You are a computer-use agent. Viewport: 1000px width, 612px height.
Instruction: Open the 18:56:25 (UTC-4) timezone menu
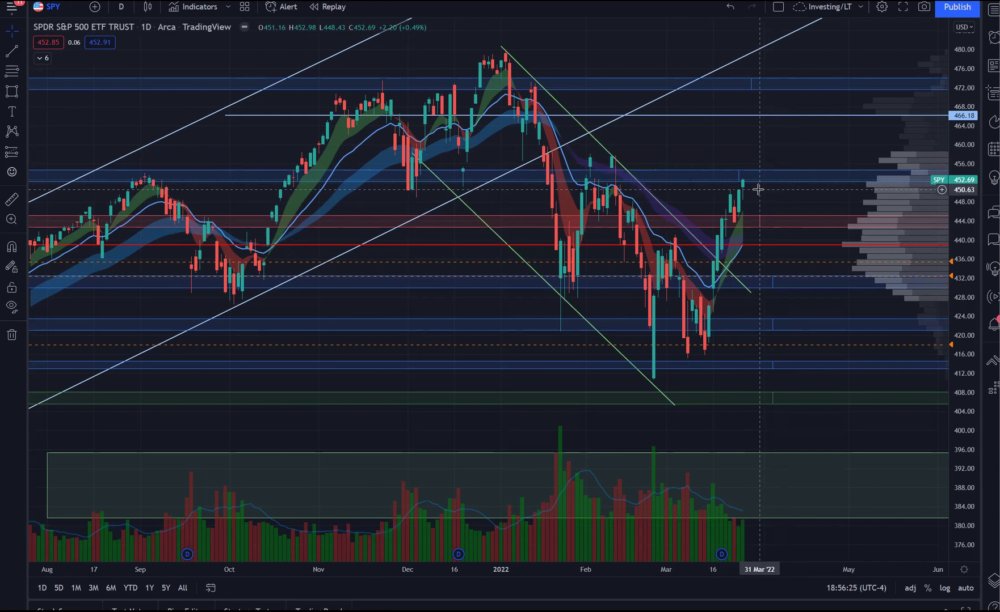tap(856, 588)
